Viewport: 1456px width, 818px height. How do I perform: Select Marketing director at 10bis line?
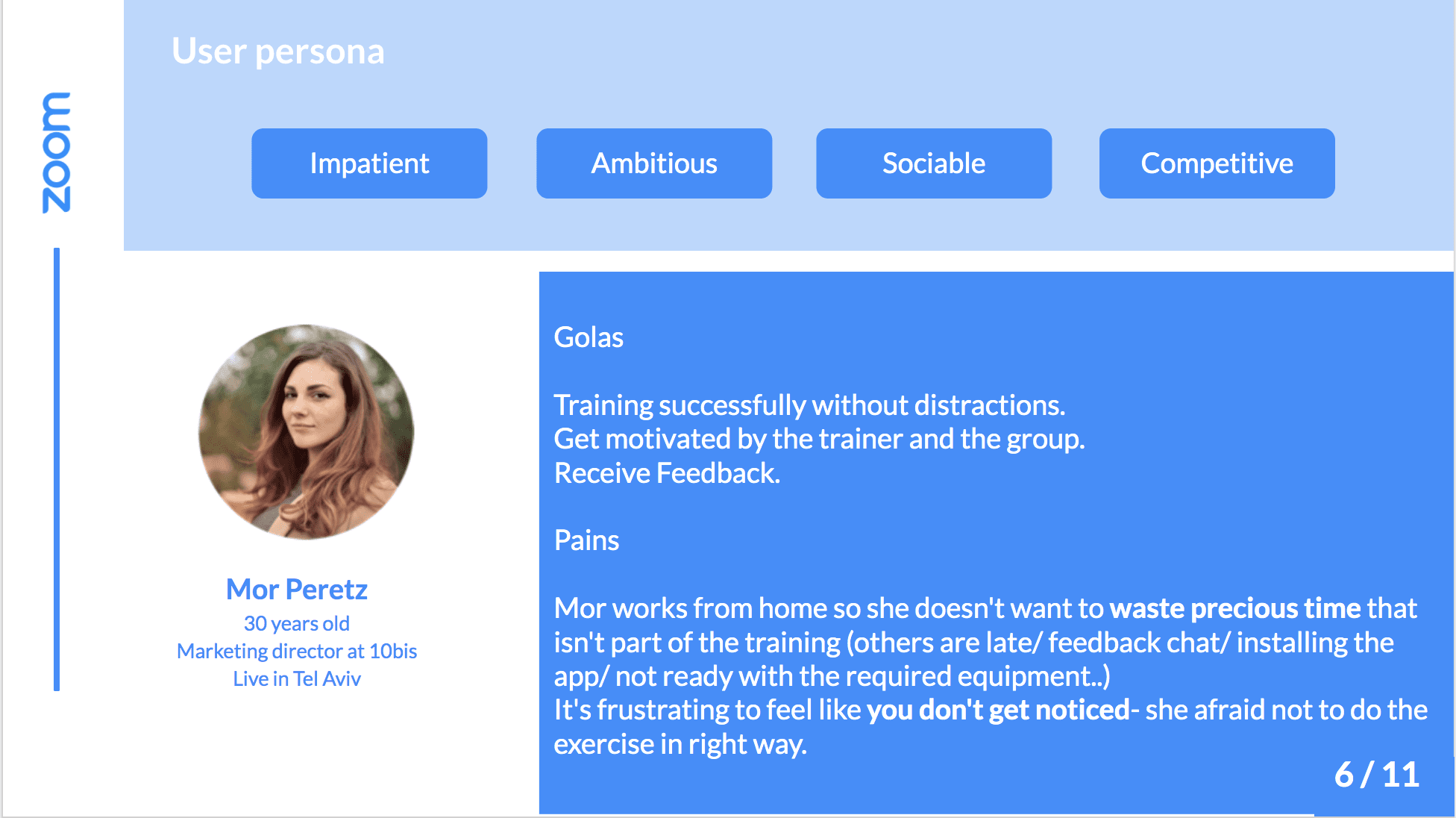coord(296,651)
